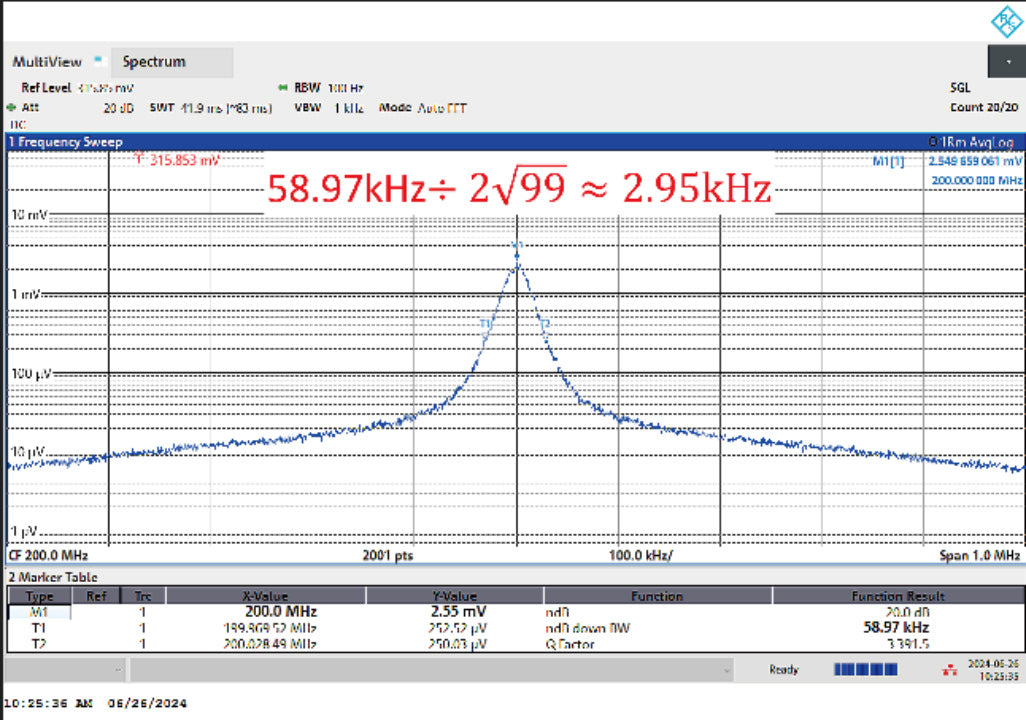Screen dimensions: 1026x720
Task: Click the Function column header
Action: click(x=657, y=596)
